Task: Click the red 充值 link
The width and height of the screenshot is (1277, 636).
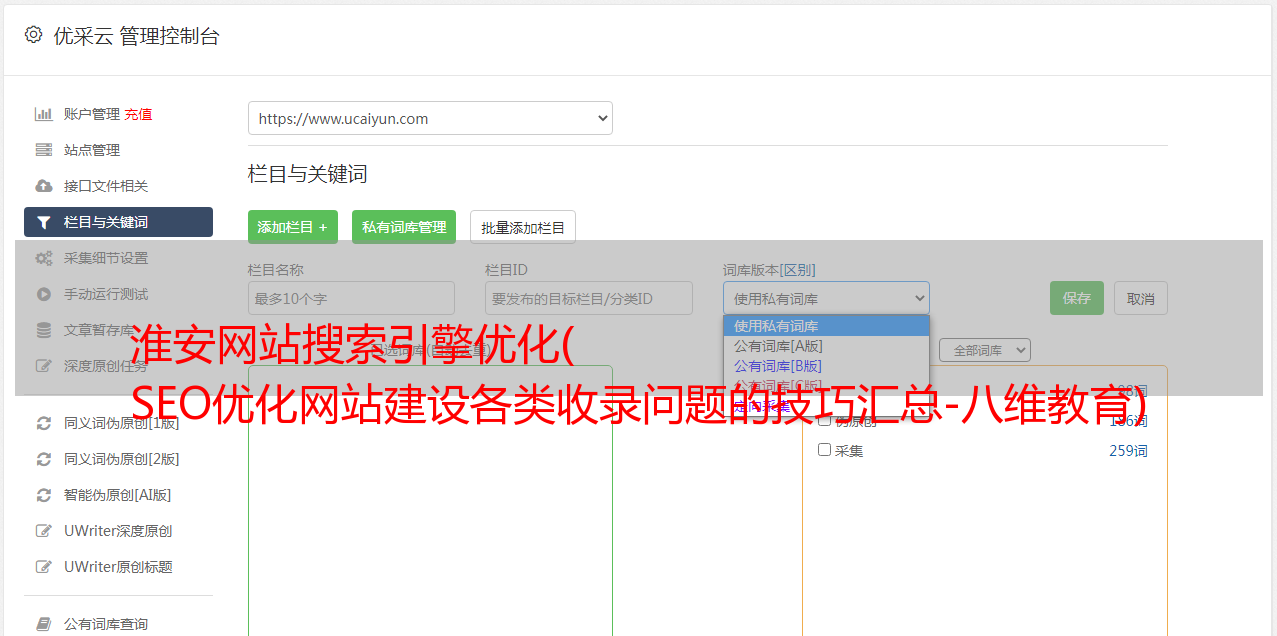Action: [139, 114]
